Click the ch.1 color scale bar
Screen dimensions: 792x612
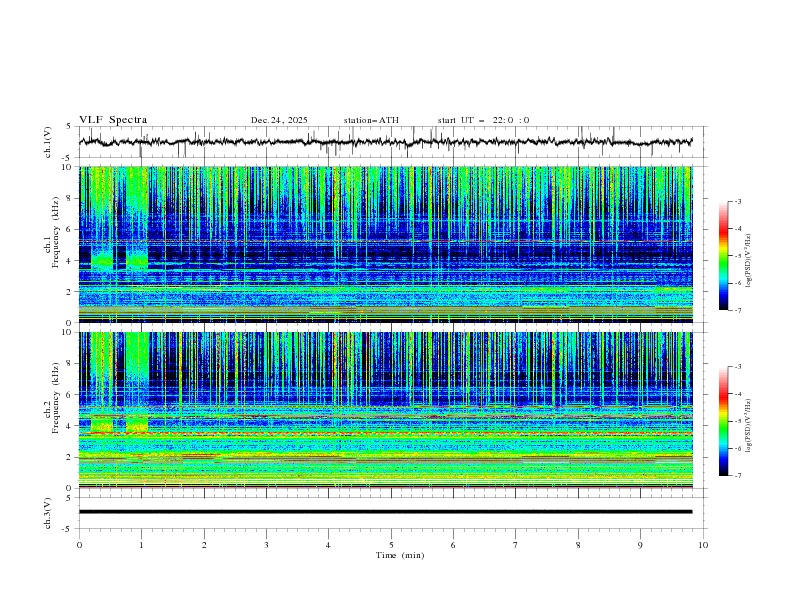coord(724,256)
